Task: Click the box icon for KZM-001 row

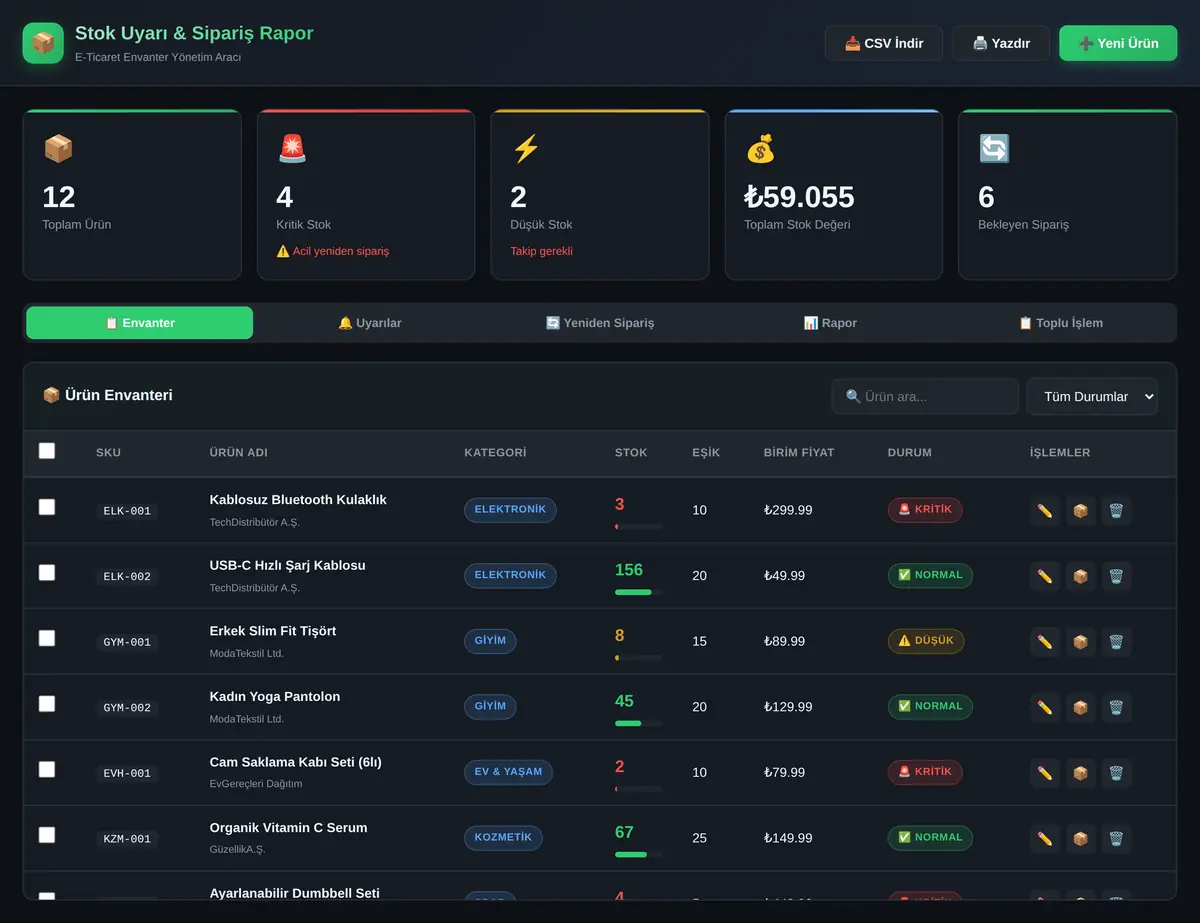Action: click(x=1081, y=838)
